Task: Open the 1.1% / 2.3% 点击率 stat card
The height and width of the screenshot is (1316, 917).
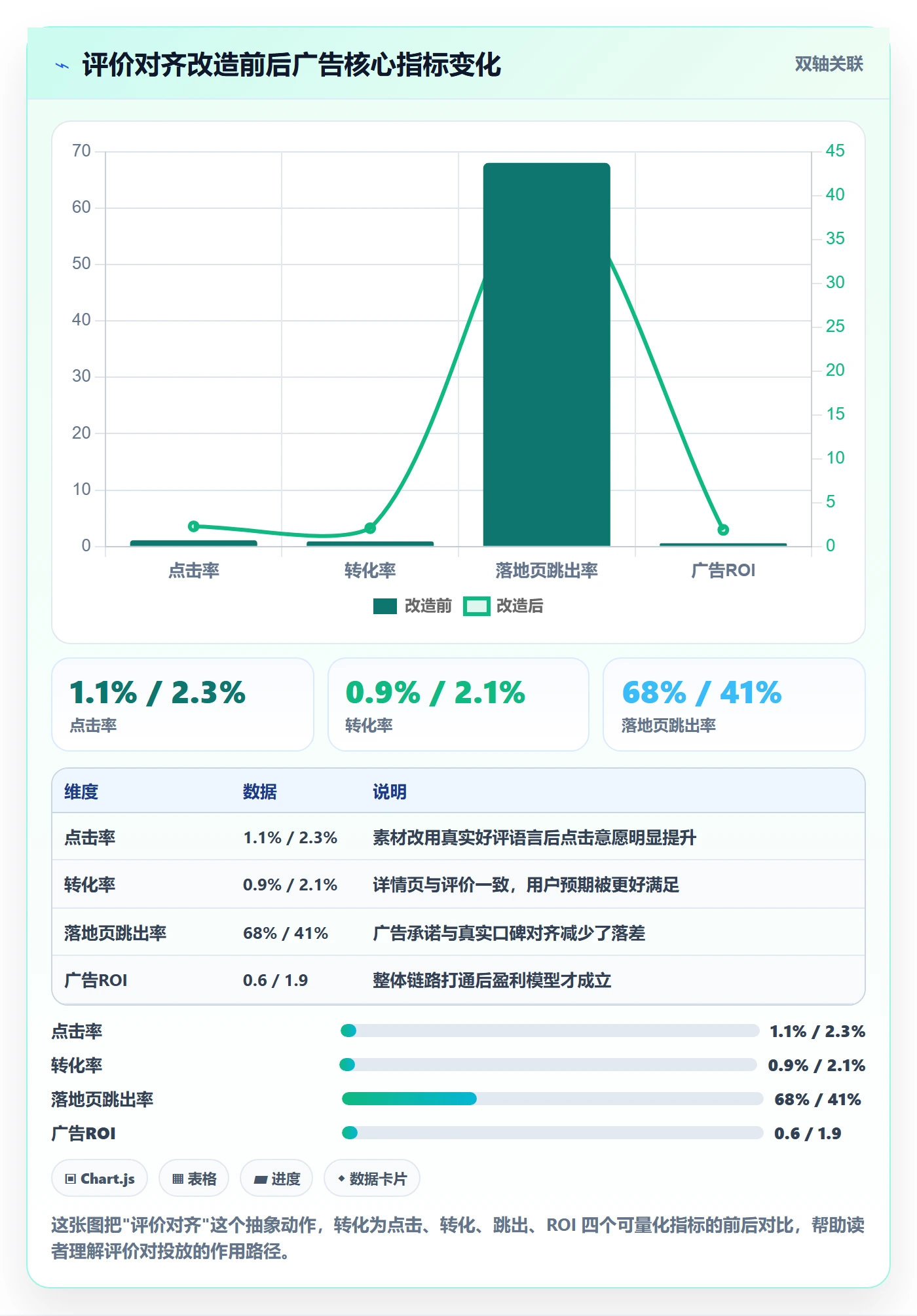Action: (x=183, y=704)
